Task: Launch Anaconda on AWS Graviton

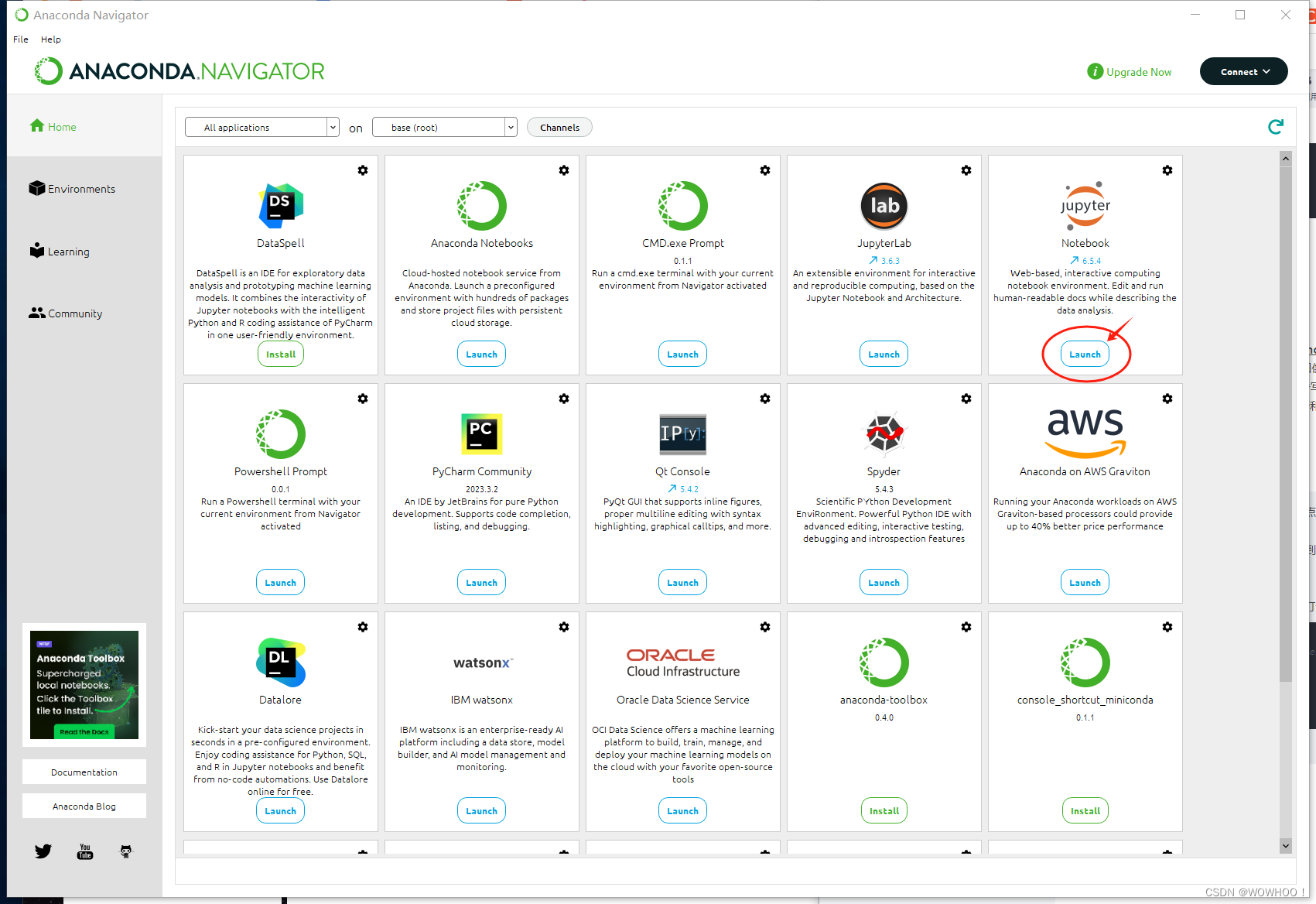Action: 1085,583
